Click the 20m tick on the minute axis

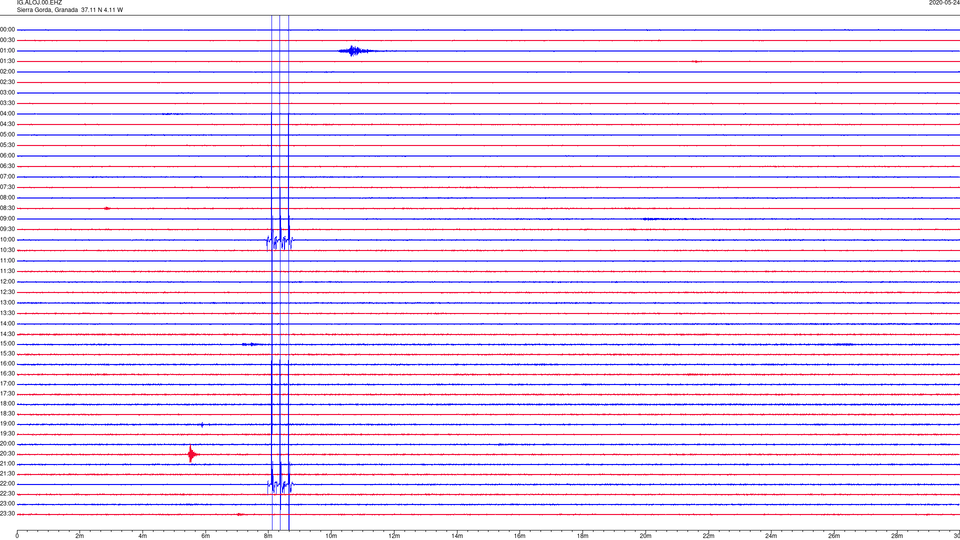click(645, 536)
